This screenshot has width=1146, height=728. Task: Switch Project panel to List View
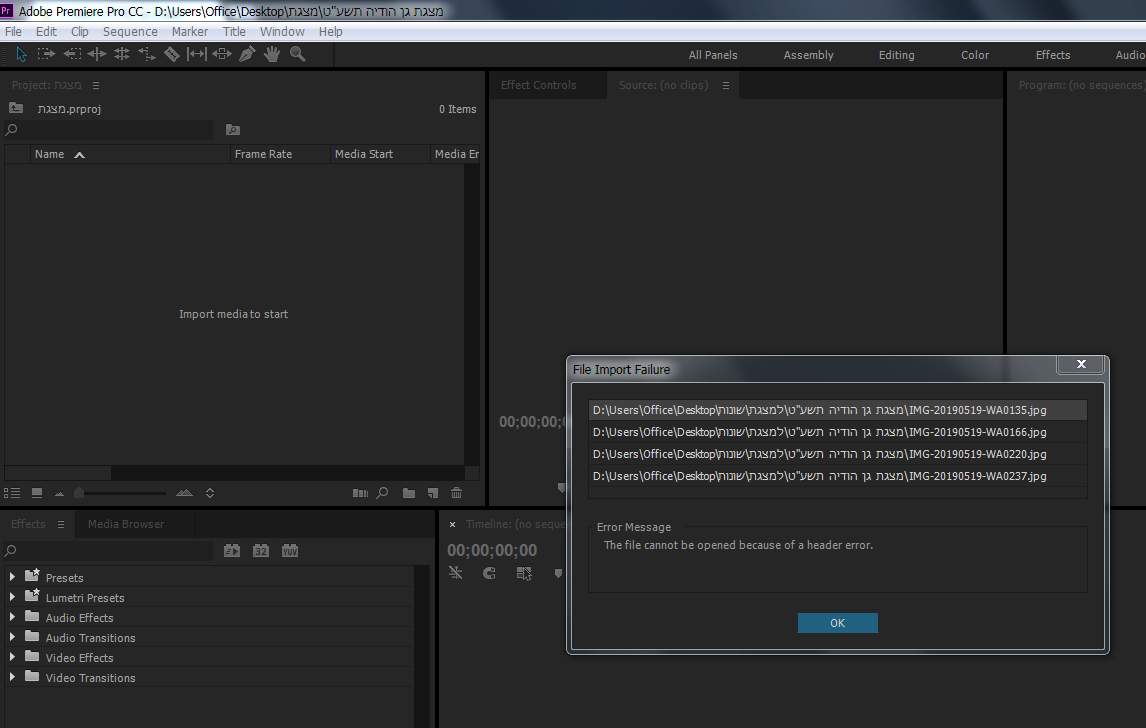pos(12,493)
